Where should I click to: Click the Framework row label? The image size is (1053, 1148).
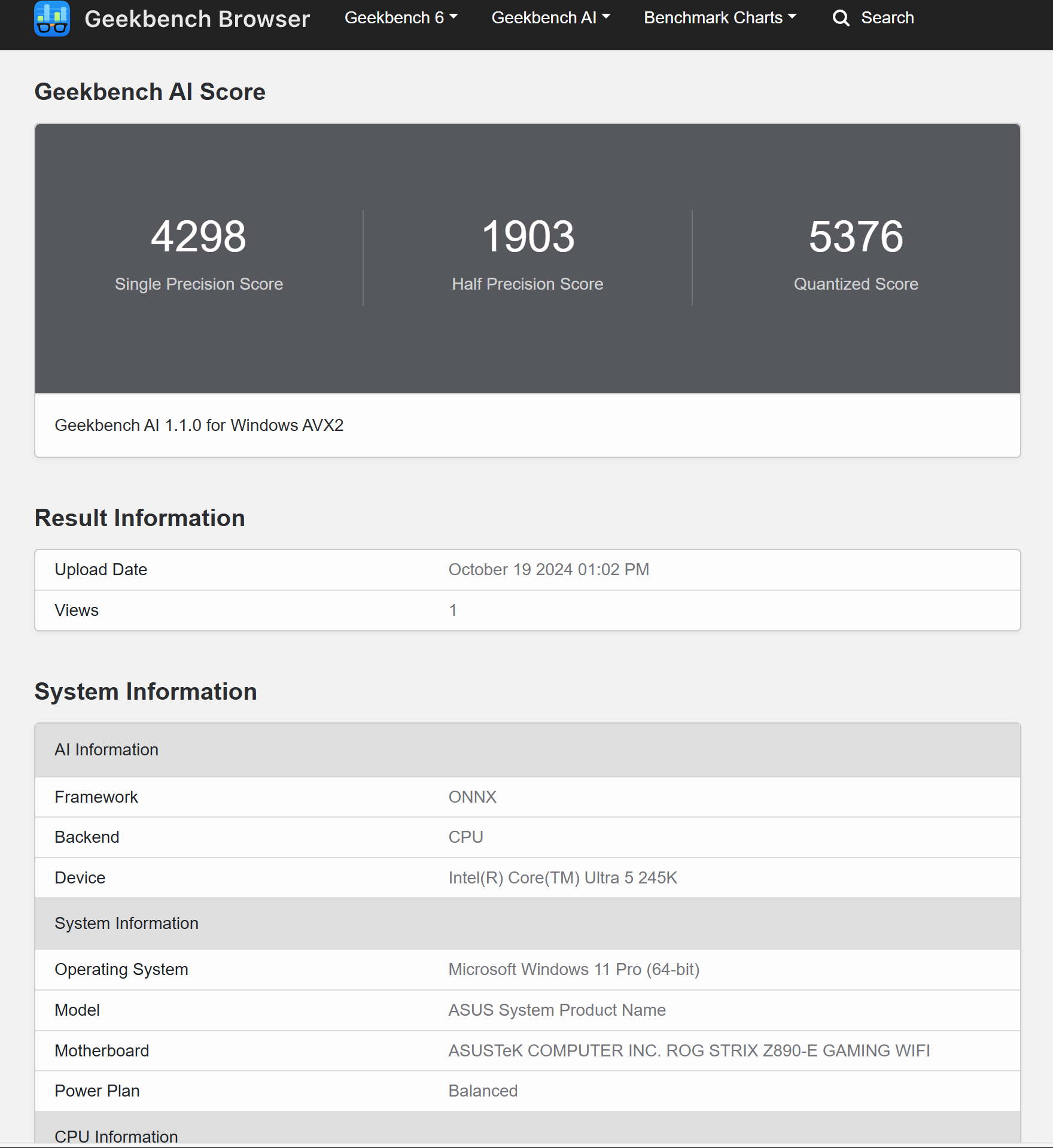[96, 797]
